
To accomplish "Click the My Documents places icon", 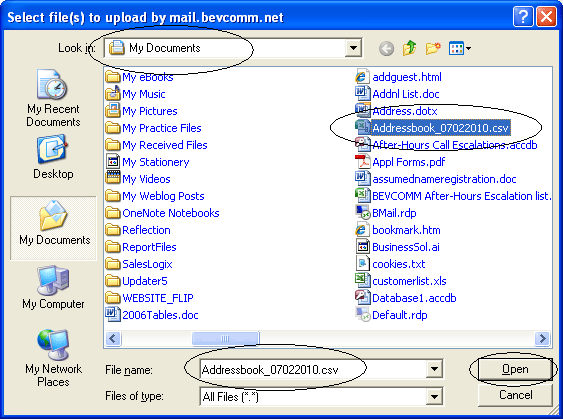I will tap(54, 228).
